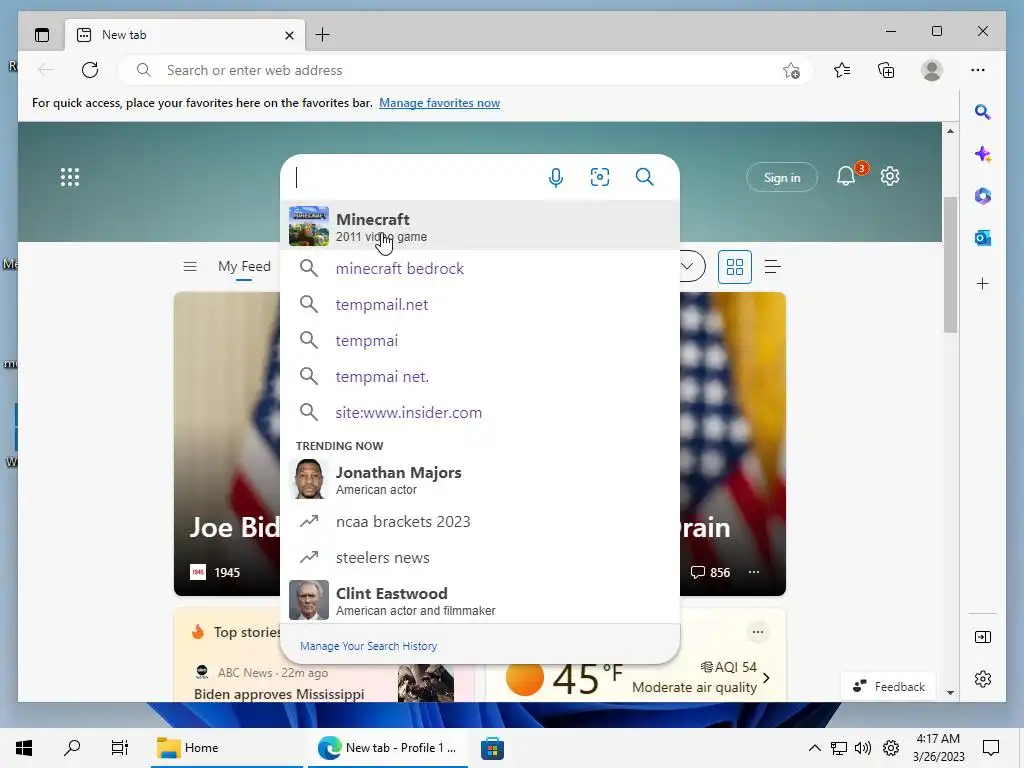Show hidden tray icons chevron
Viewport: 1024px width, 768px height.
pos(814,748)
